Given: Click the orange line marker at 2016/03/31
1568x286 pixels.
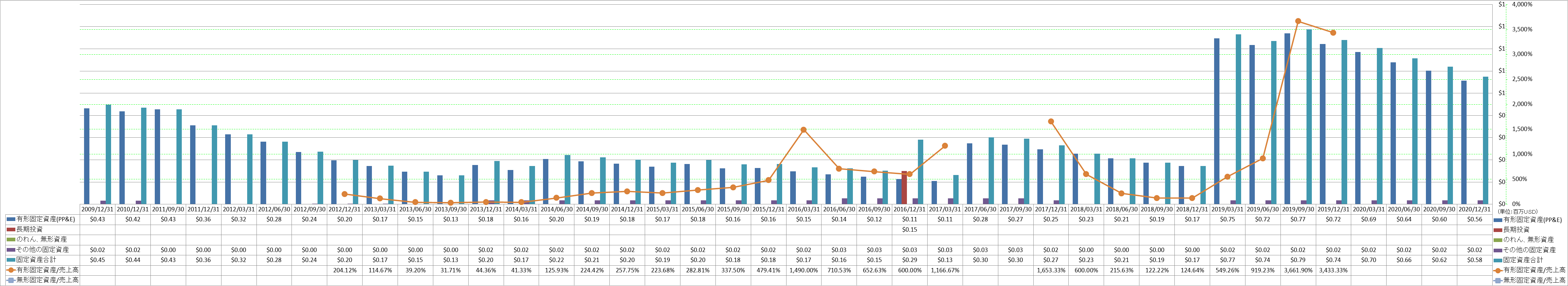Looking at the screenshot, I should coord(804,130).
